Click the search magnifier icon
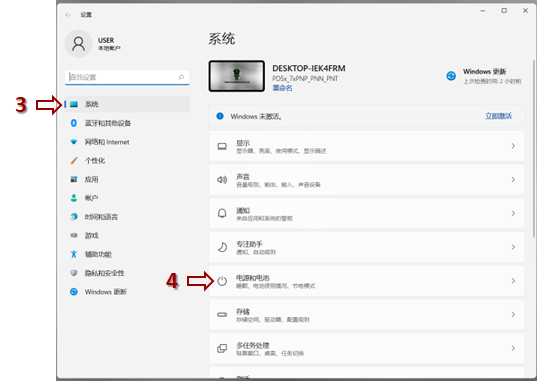Screen dimensions: 537x381 click(x=181, y=77)
